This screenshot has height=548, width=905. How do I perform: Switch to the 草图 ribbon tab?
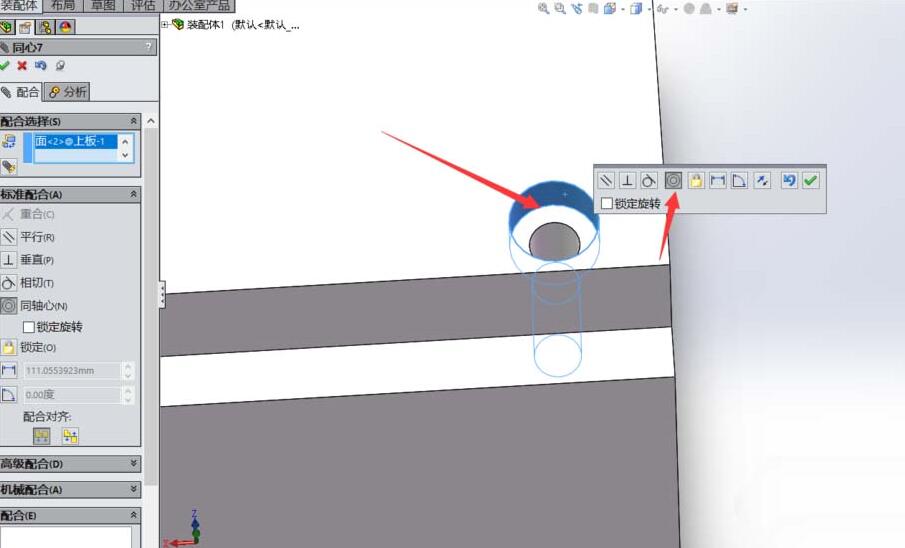[103, 6]
